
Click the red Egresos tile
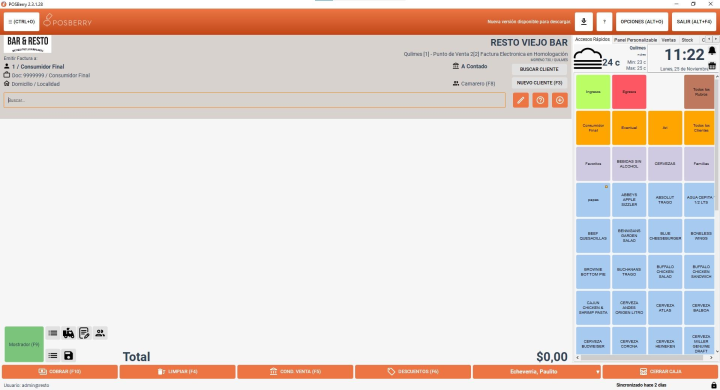(x=629, y=92)
